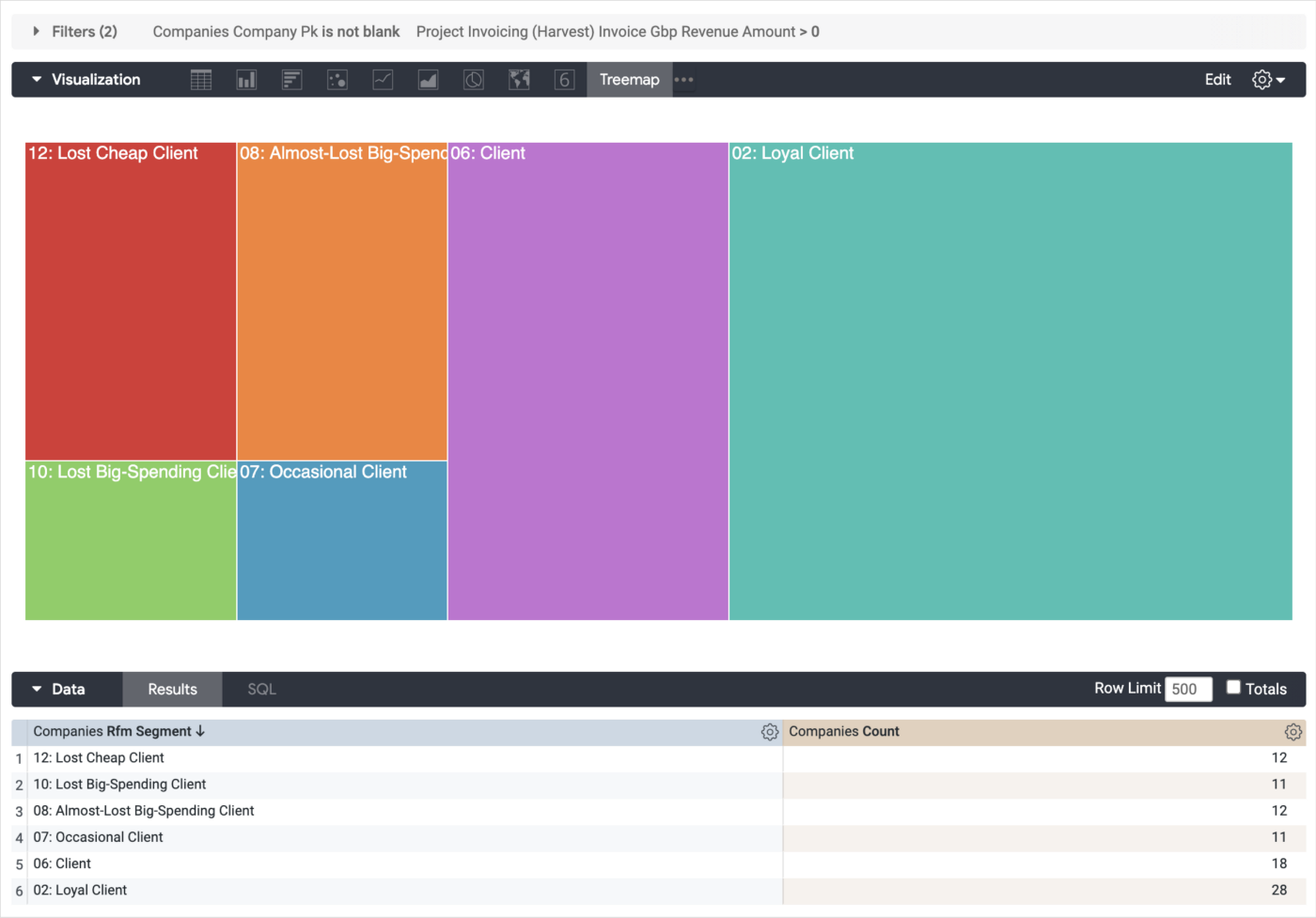The width and height of the screenshot is (1316, 918).
Task: Select the pie chart visualization
Action: click(474, 80)
